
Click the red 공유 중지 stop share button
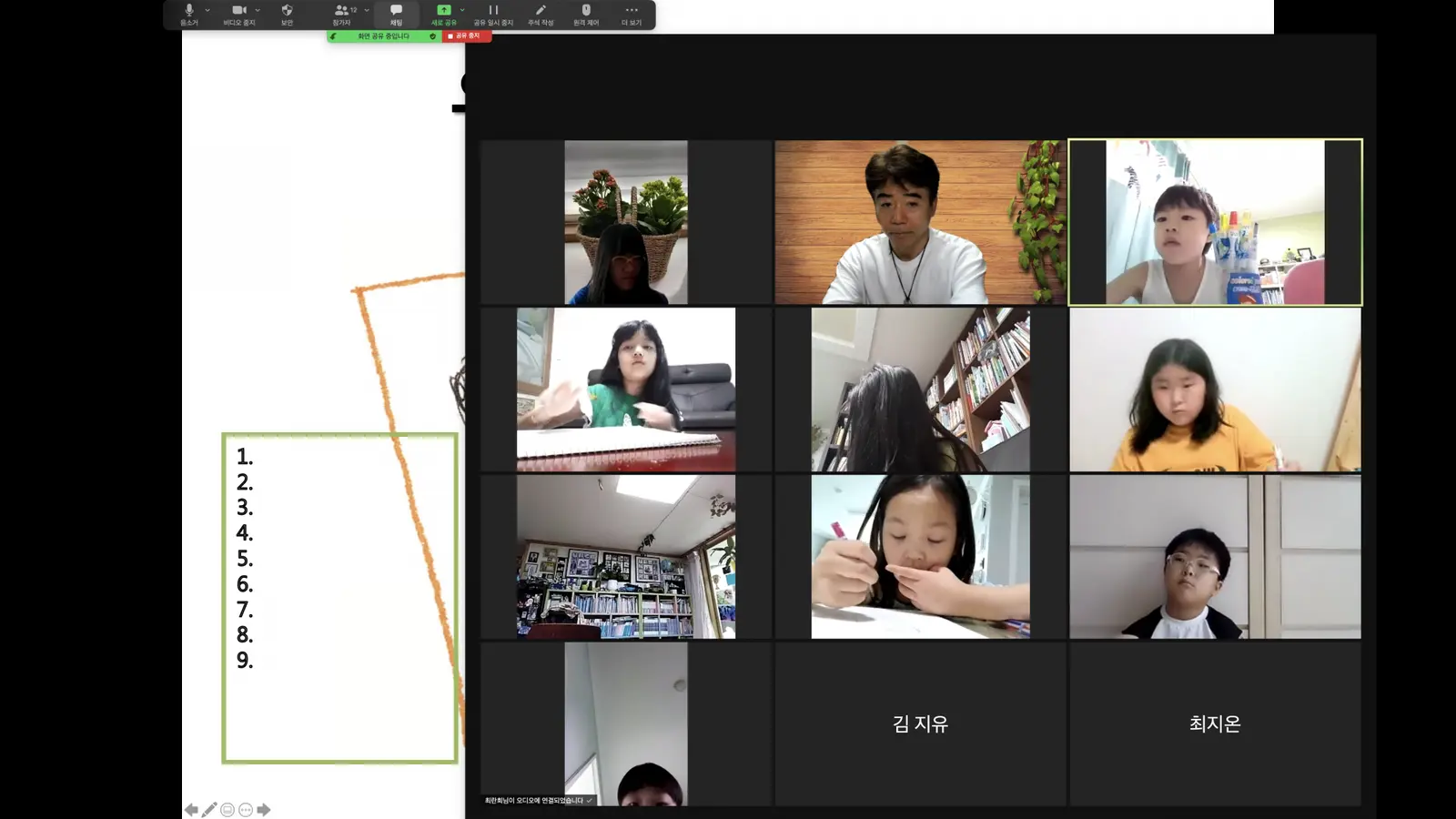(x=467, y=36)
